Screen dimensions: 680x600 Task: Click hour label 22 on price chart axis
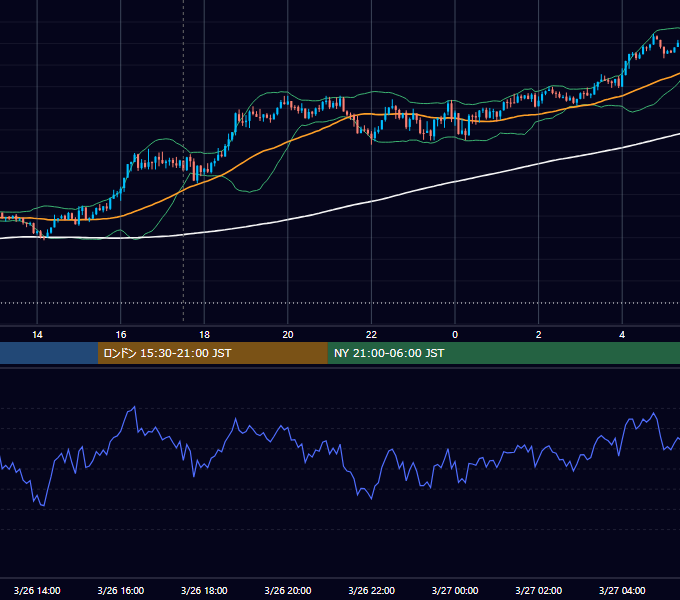click(371, 335)
